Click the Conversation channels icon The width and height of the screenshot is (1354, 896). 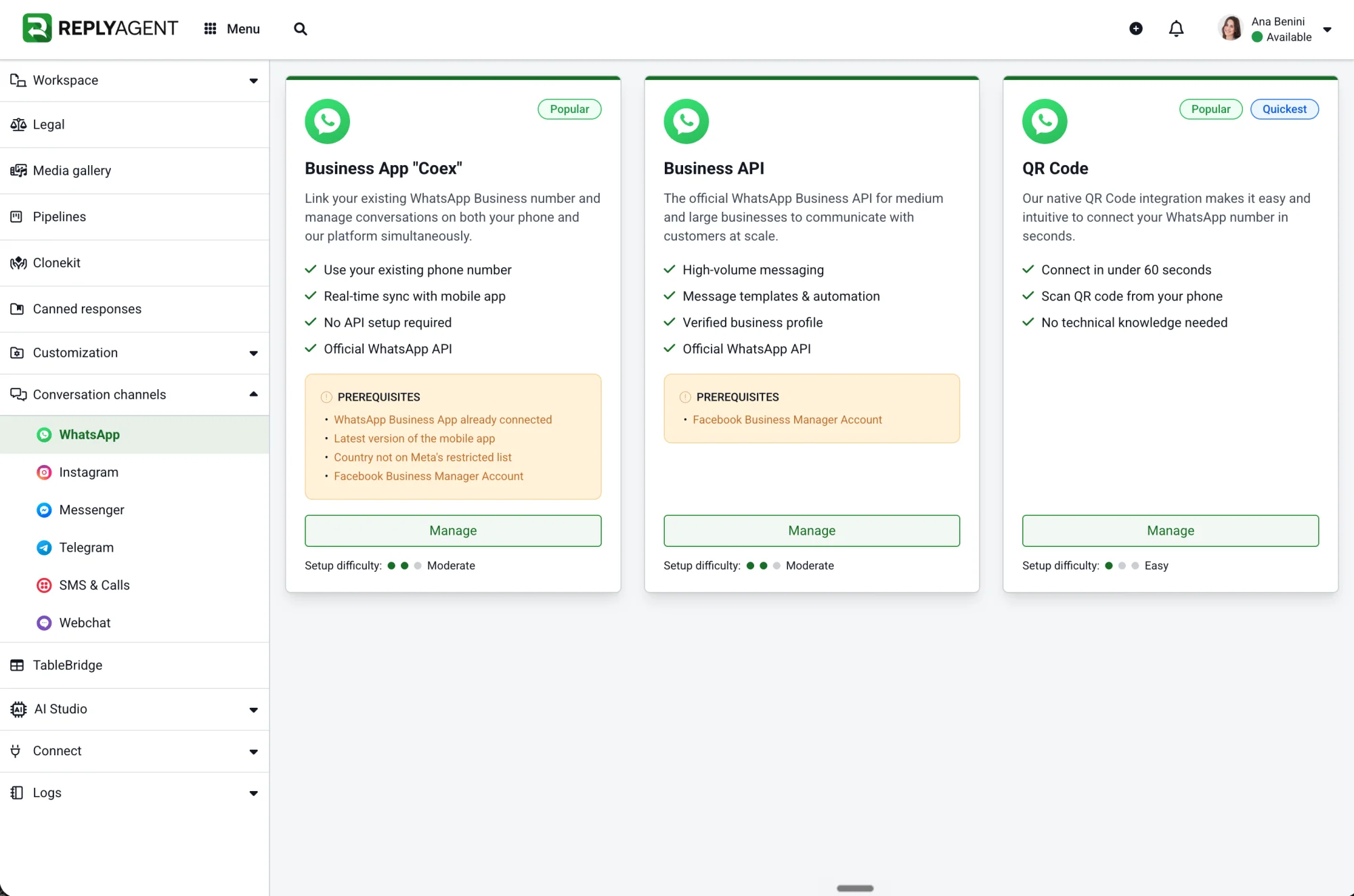18,395
